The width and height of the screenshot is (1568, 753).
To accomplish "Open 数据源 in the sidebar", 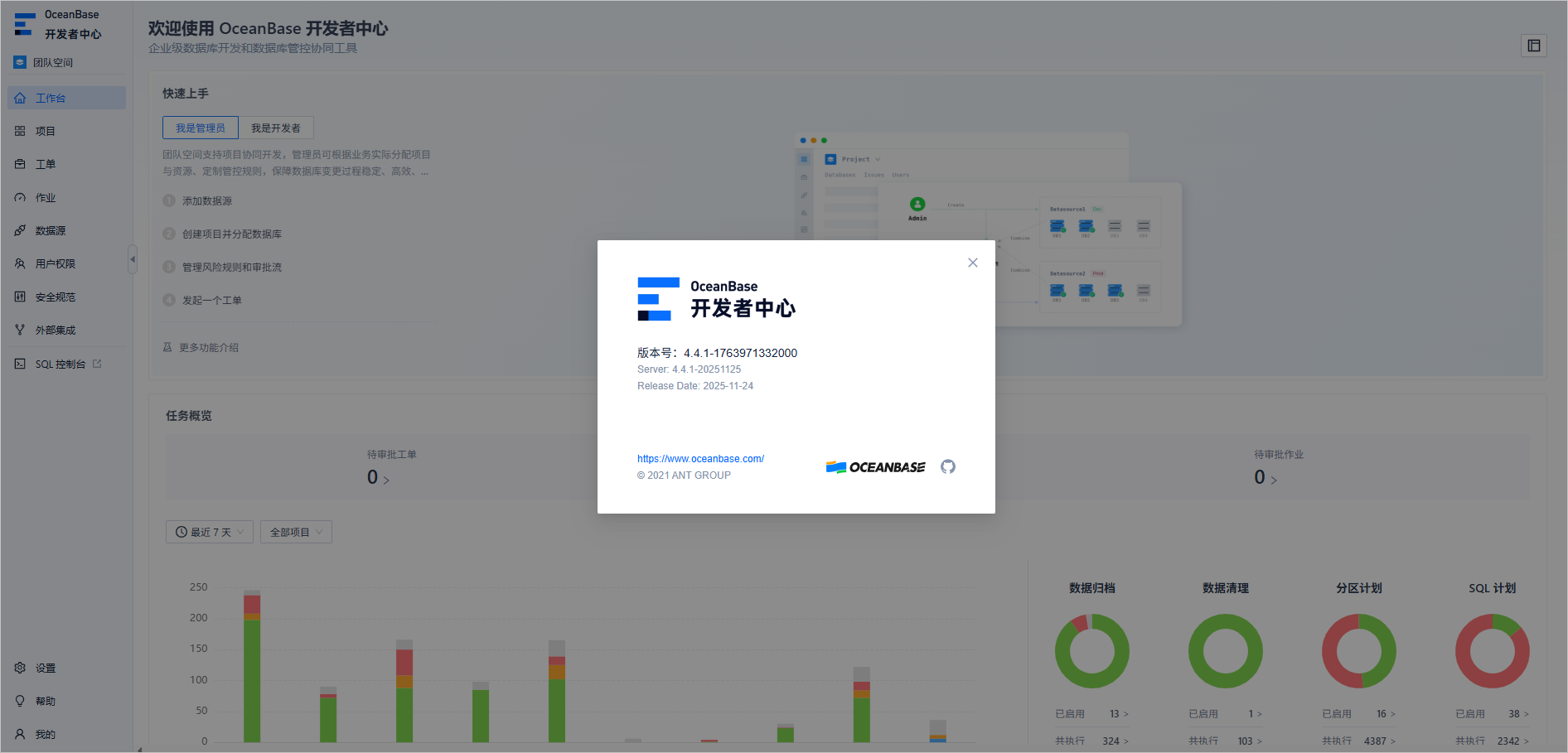I will (x=66, y=231).
